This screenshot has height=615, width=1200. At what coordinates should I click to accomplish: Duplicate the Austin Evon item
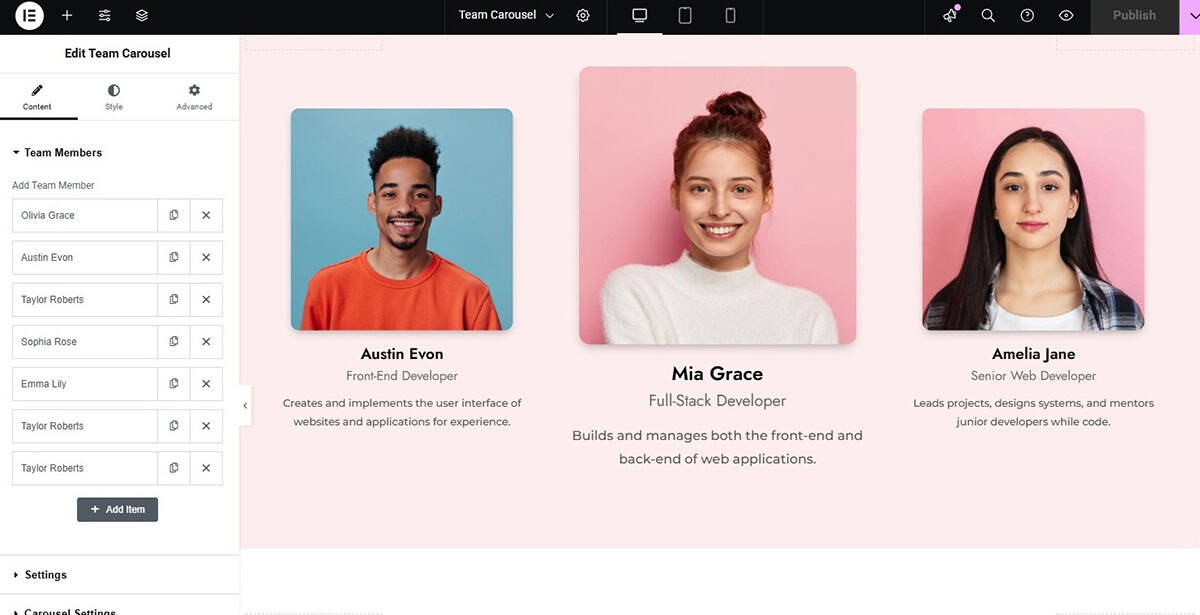[174, 257]
